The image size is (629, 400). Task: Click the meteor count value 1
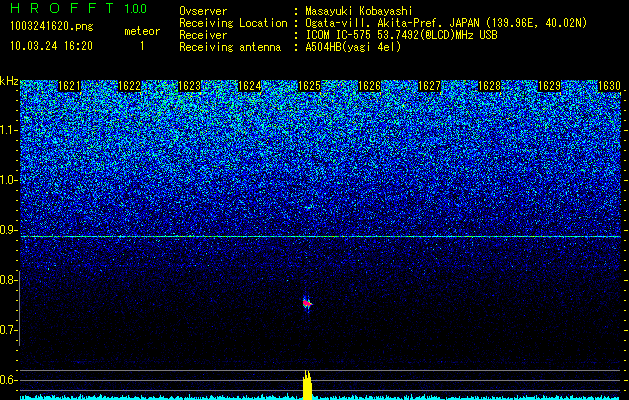pos(142,46)
